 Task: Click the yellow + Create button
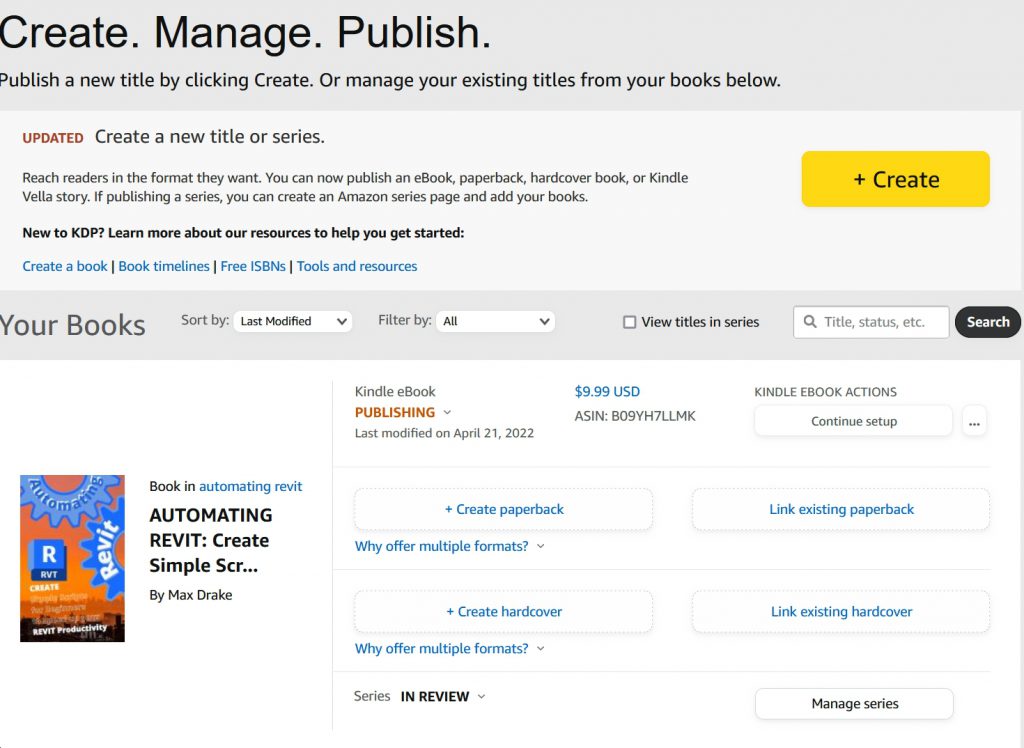[x=895, y=179]
